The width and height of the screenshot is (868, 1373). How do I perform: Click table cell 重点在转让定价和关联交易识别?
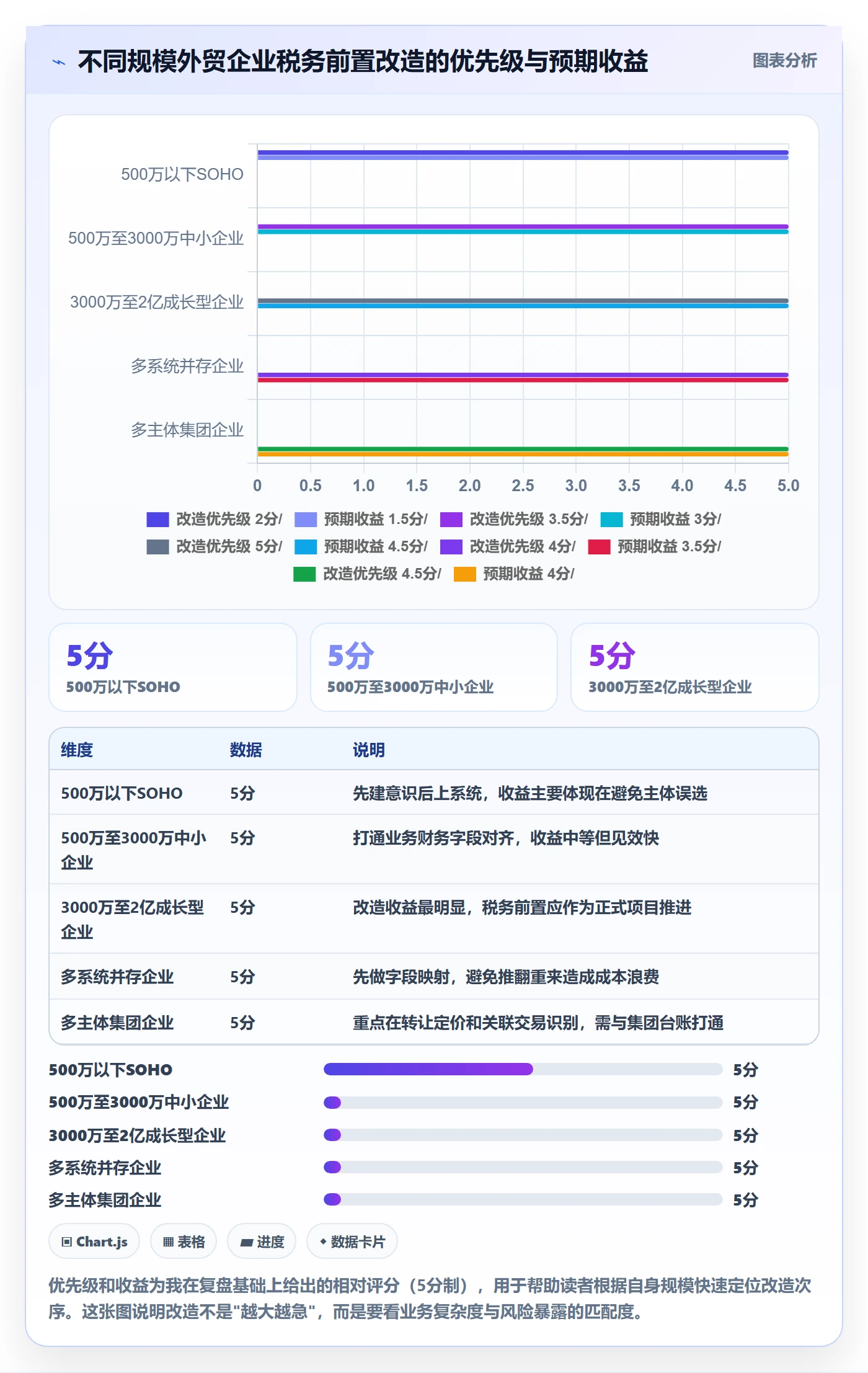(x=538, y=1023)
